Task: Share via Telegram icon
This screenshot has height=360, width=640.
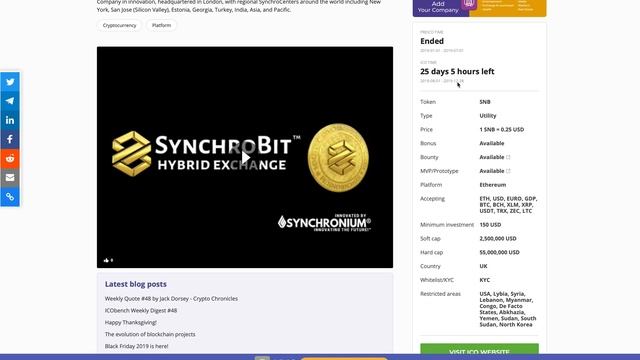Action: tap(10, 101)
